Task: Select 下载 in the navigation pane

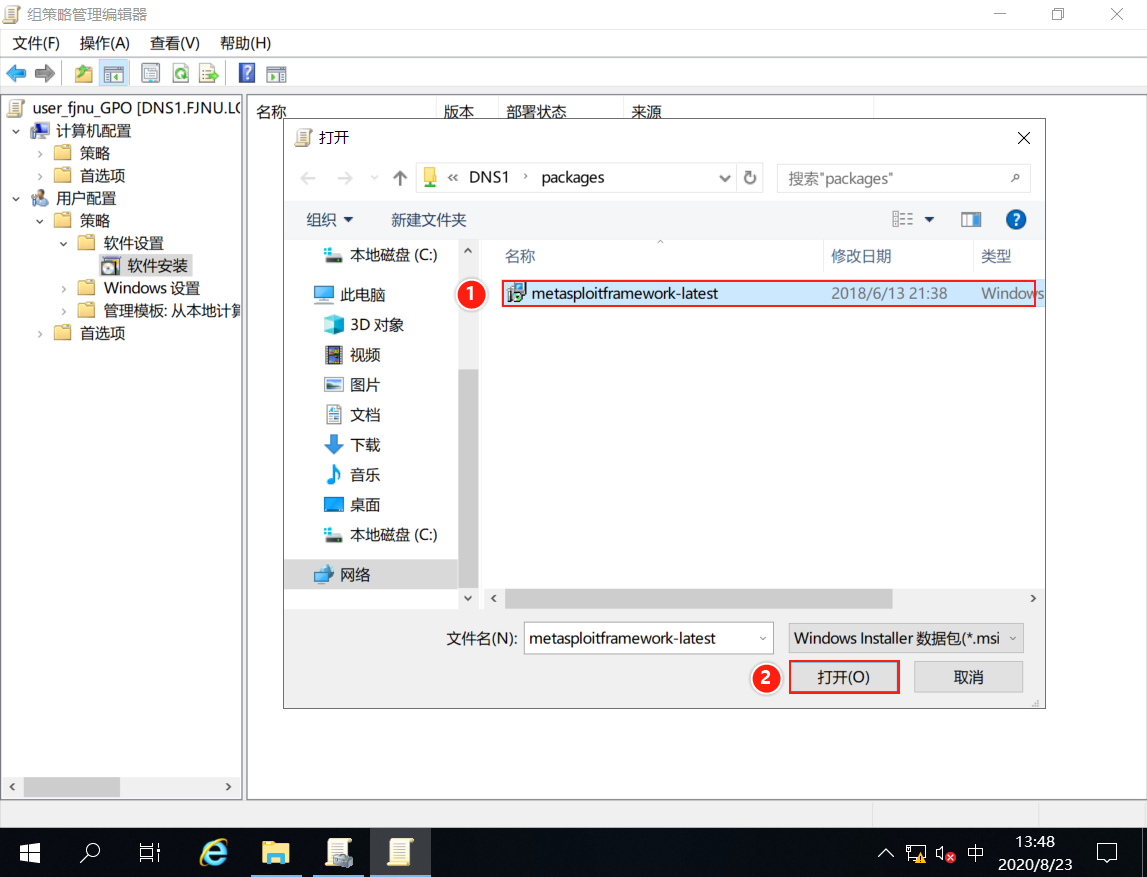Action: [x=352, y=445]
